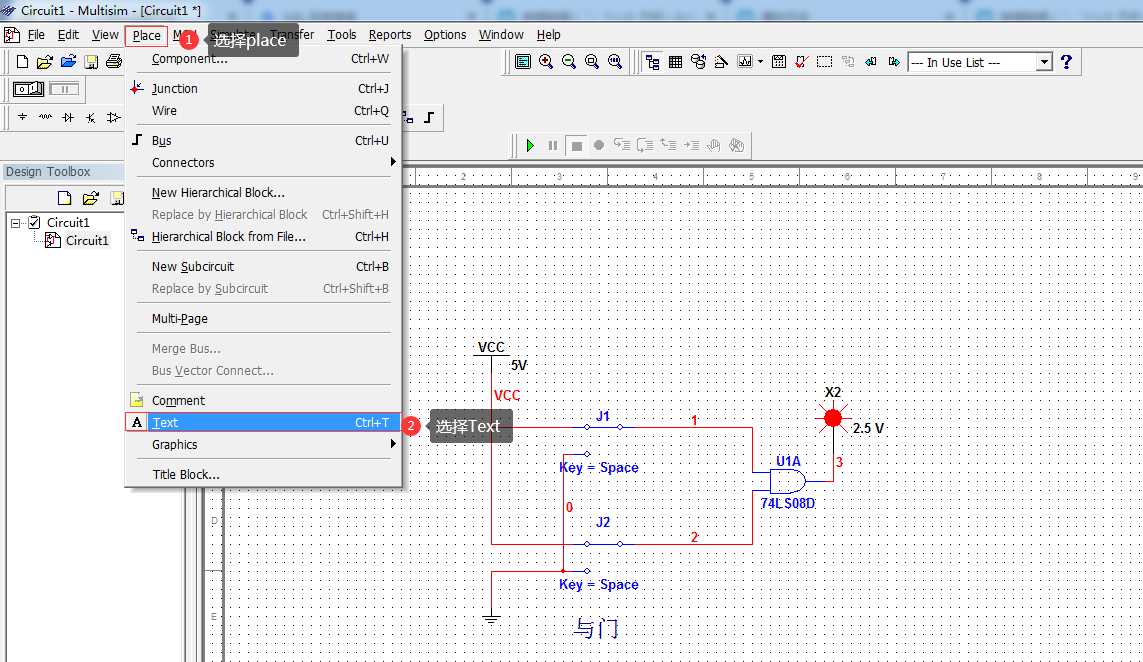Toggle switch J2 in the circuit
The height and width of the screenshot is (662, 1143).
(x=603, y=543)
